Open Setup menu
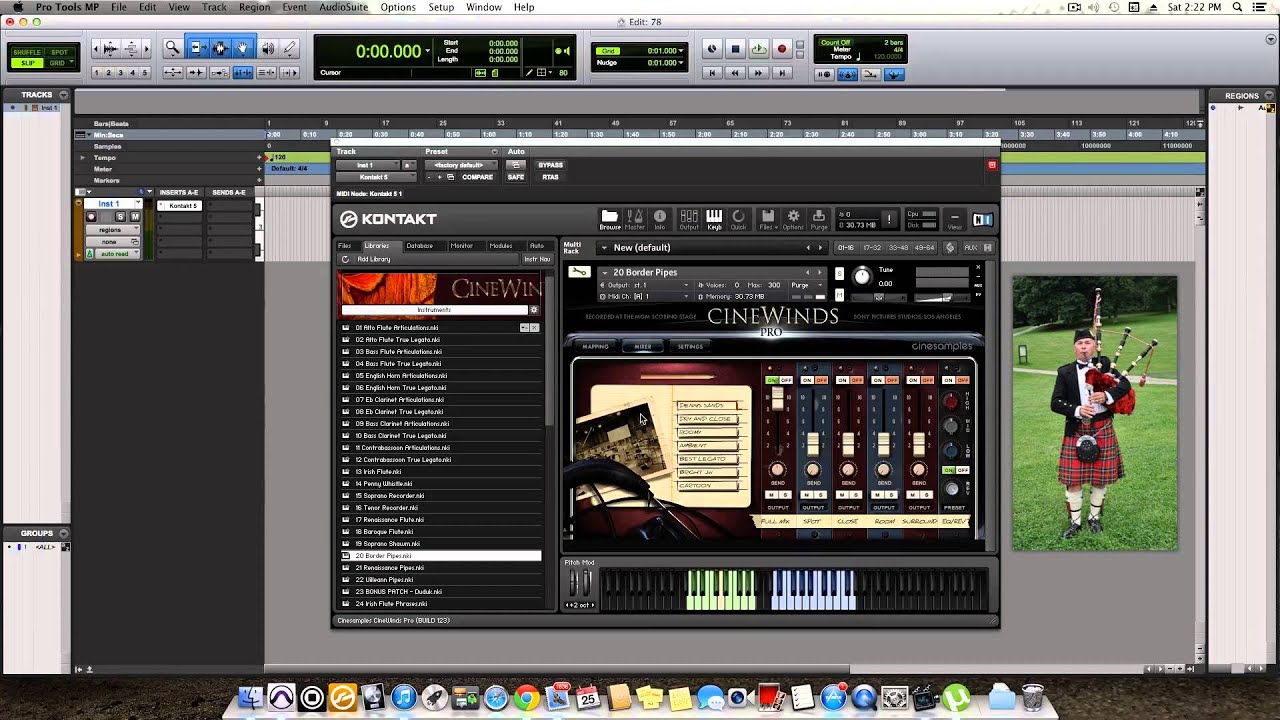The image size is (1280, 720). click(x=441, y=7)
